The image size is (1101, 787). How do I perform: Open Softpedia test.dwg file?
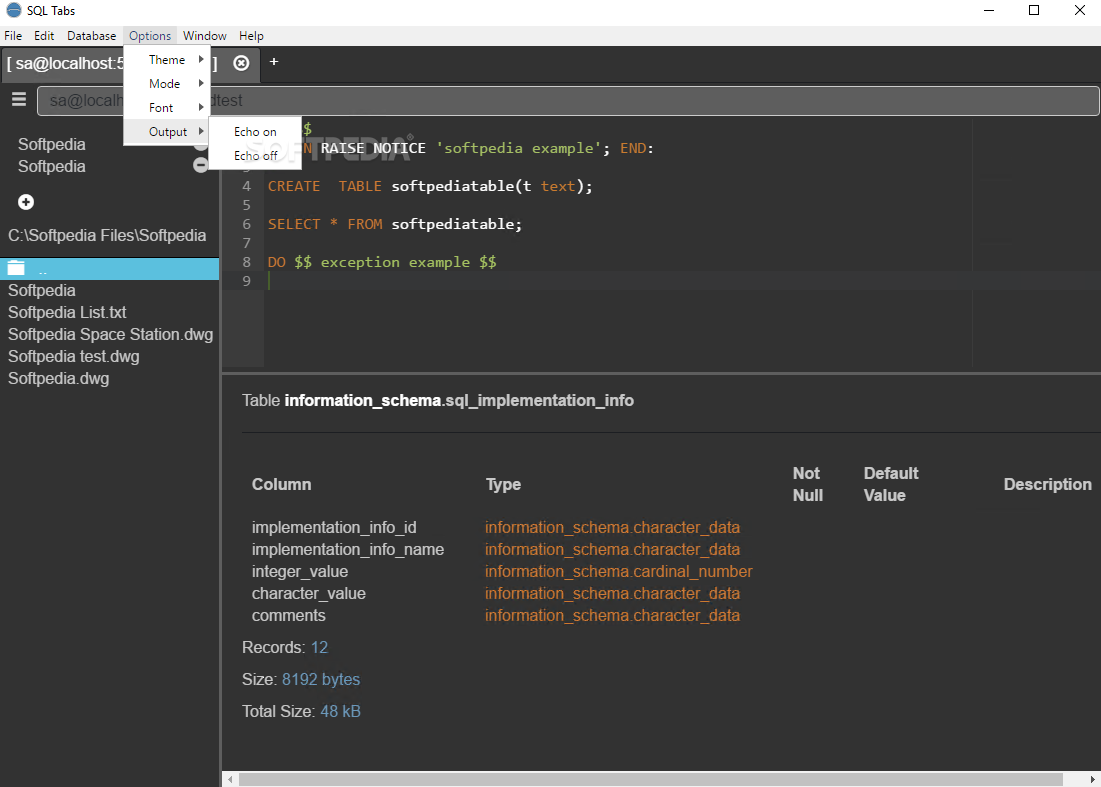pos(74,357)
